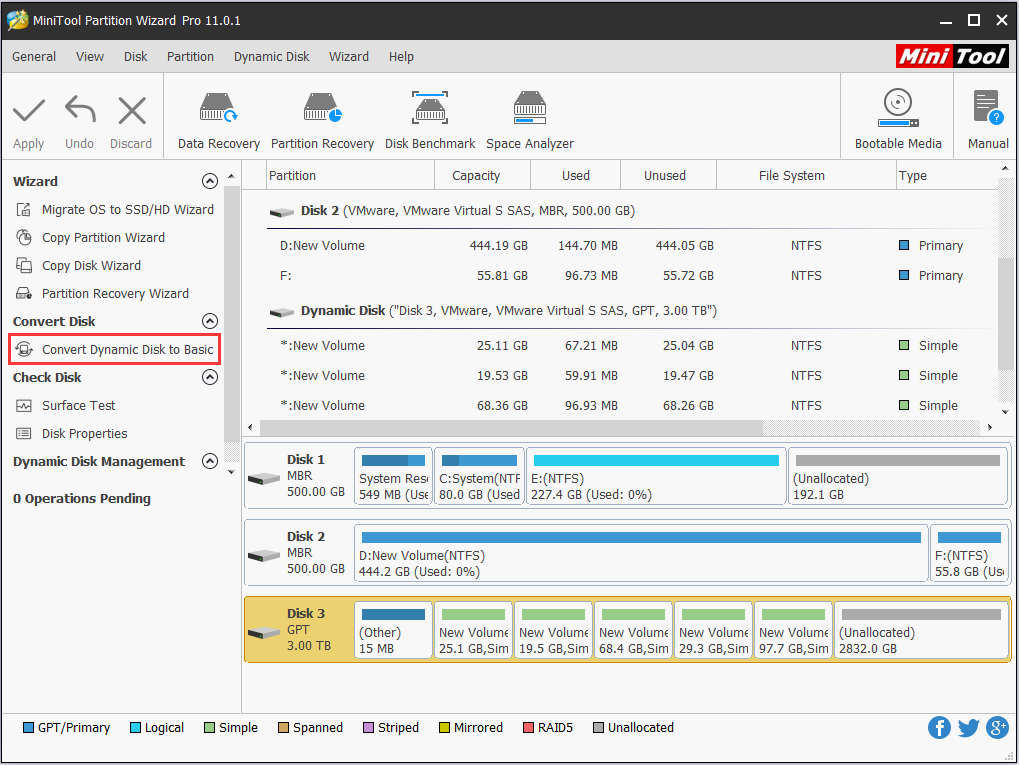Select the D:New Volume block on Disk 2
This screenshot has width=1019, height=765.
[x=641, y=553]
